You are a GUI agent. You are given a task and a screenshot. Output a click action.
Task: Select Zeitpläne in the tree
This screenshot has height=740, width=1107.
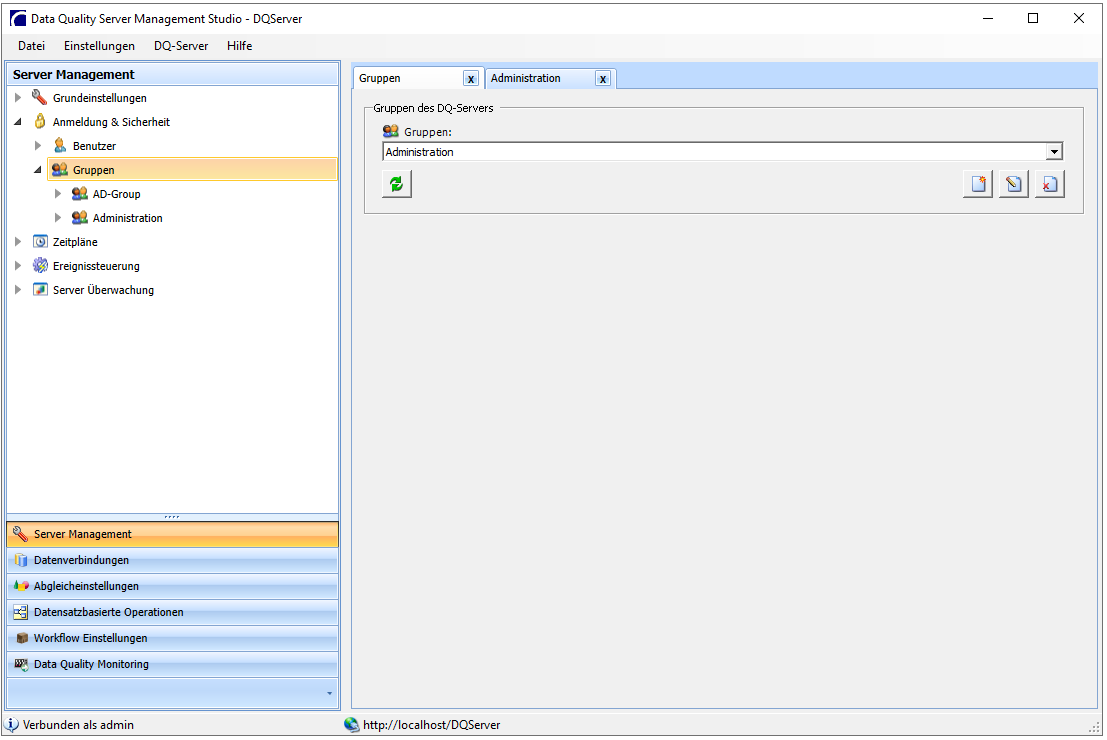75,241
